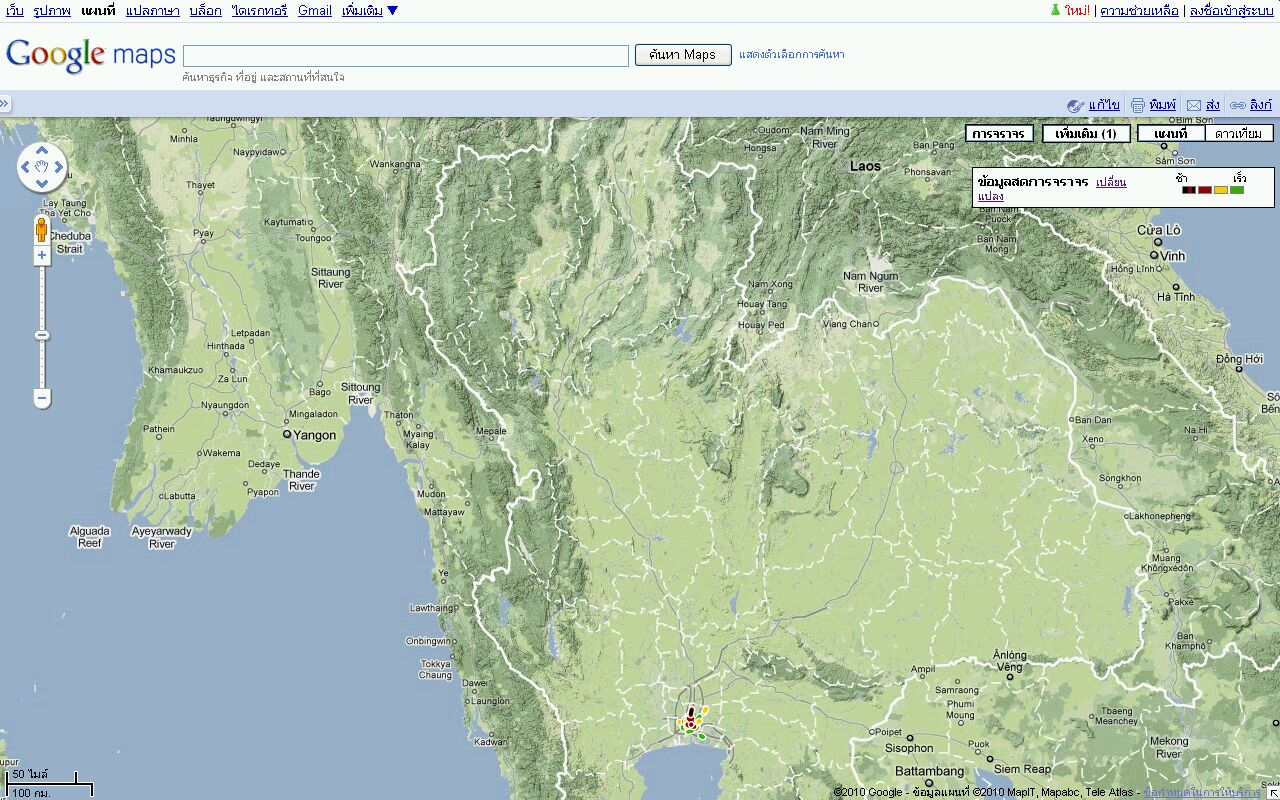The width and height of the screenshot is (1280, 800).
Task: Pan the map down with the arrow
Action: [42, 183]
